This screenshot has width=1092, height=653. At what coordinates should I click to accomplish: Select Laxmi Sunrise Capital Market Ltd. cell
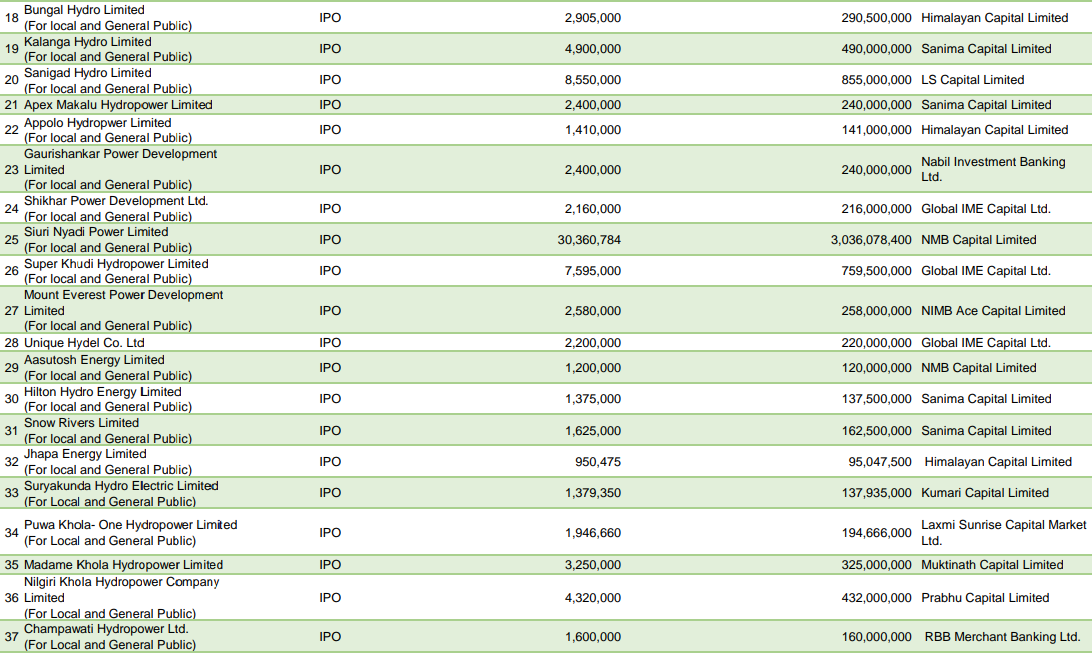click(x=1003, y=532)
